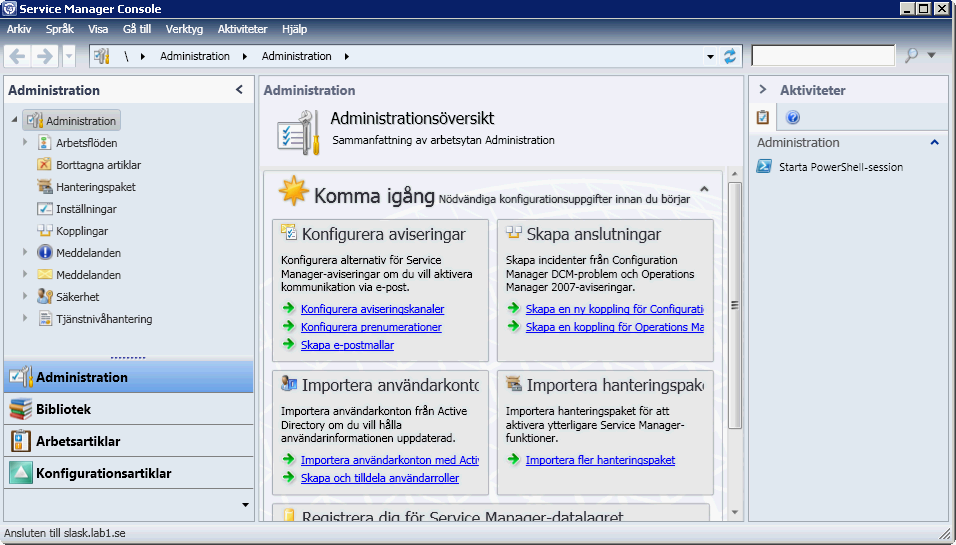
Task: Open the Språk menu
Action: (x=60, y=29)
